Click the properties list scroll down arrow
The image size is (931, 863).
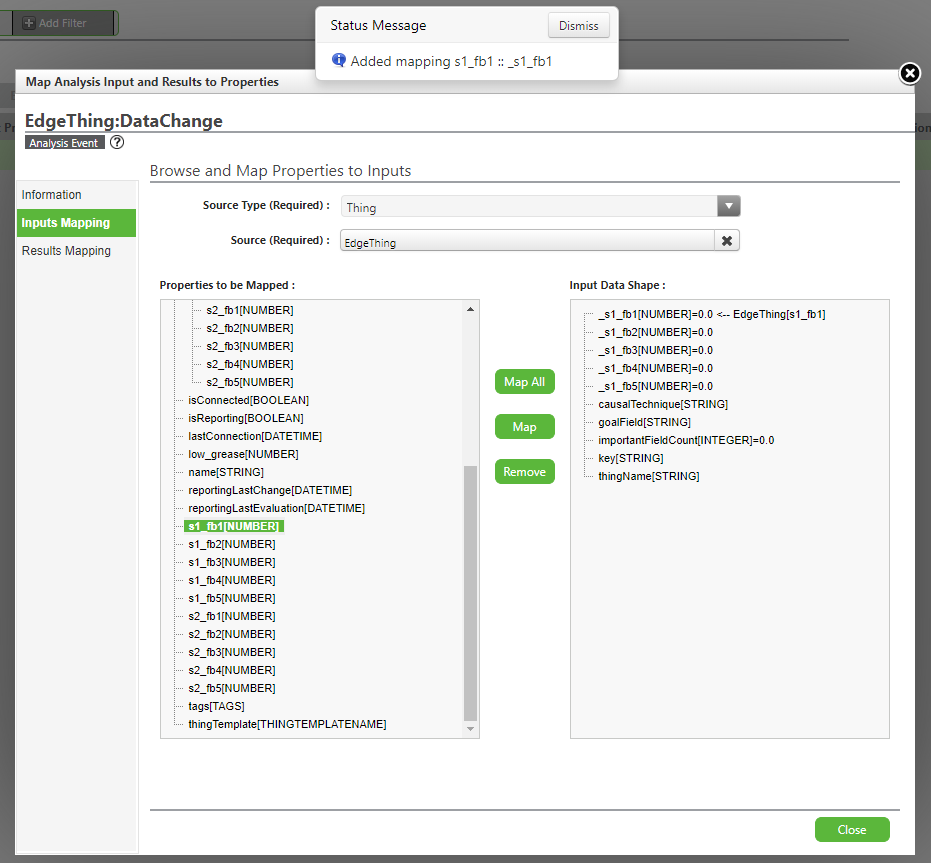click(x=470, y=729)
